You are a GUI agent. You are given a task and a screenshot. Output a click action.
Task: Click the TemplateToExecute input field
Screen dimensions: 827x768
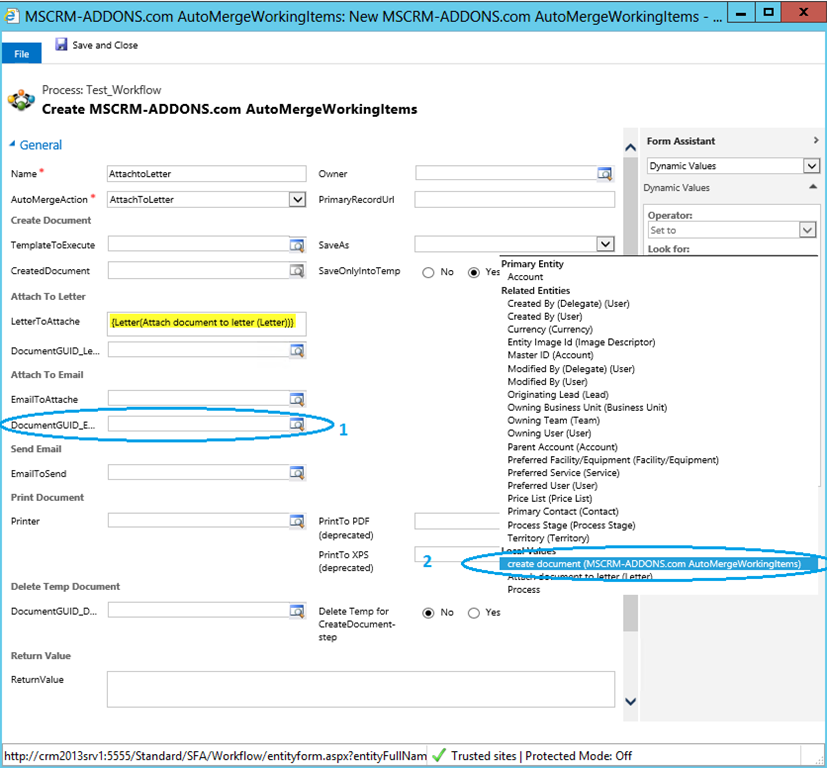(x=199, y=244)
